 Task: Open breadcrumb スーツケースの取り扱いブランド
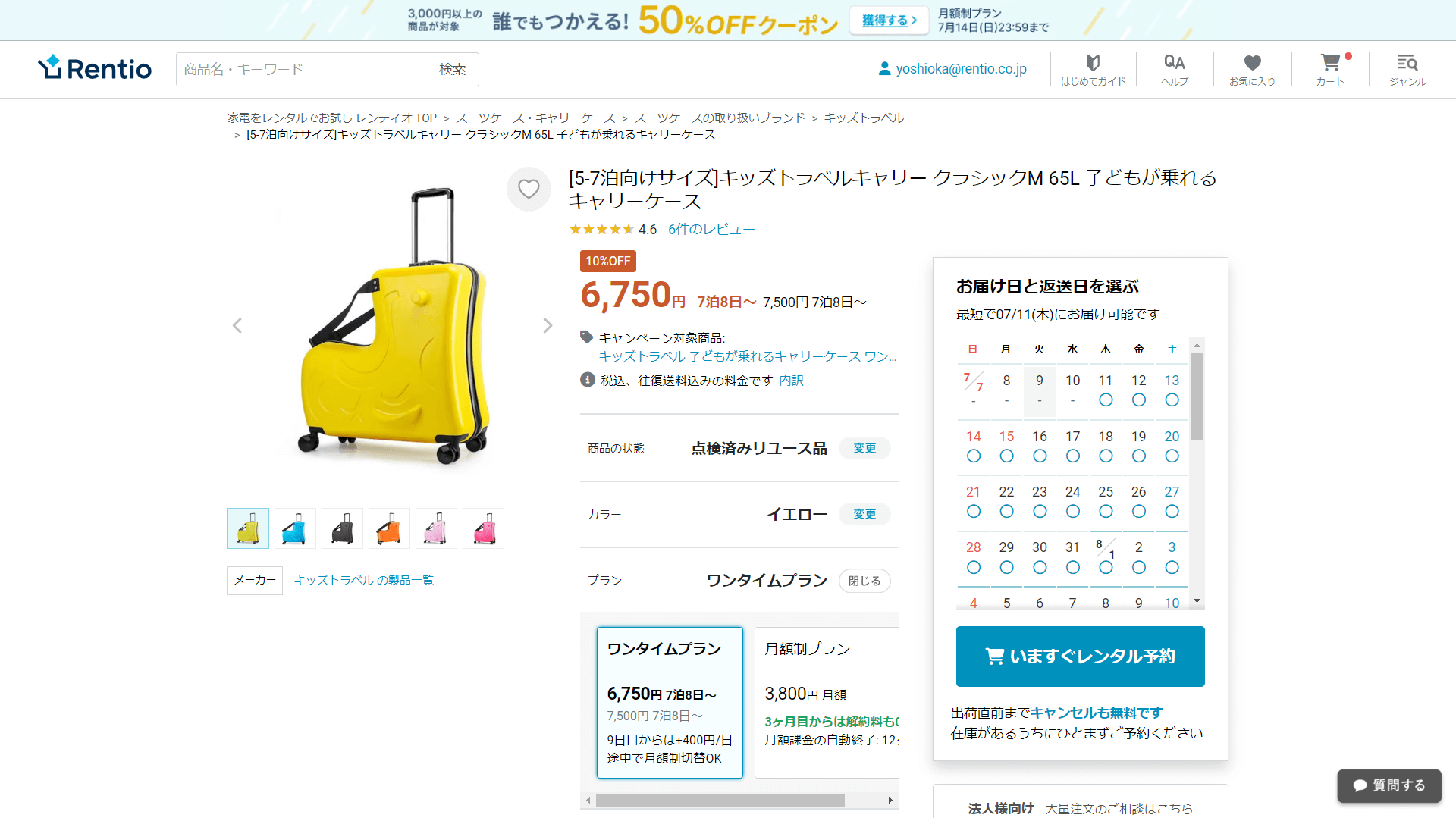tap(720, 118)
